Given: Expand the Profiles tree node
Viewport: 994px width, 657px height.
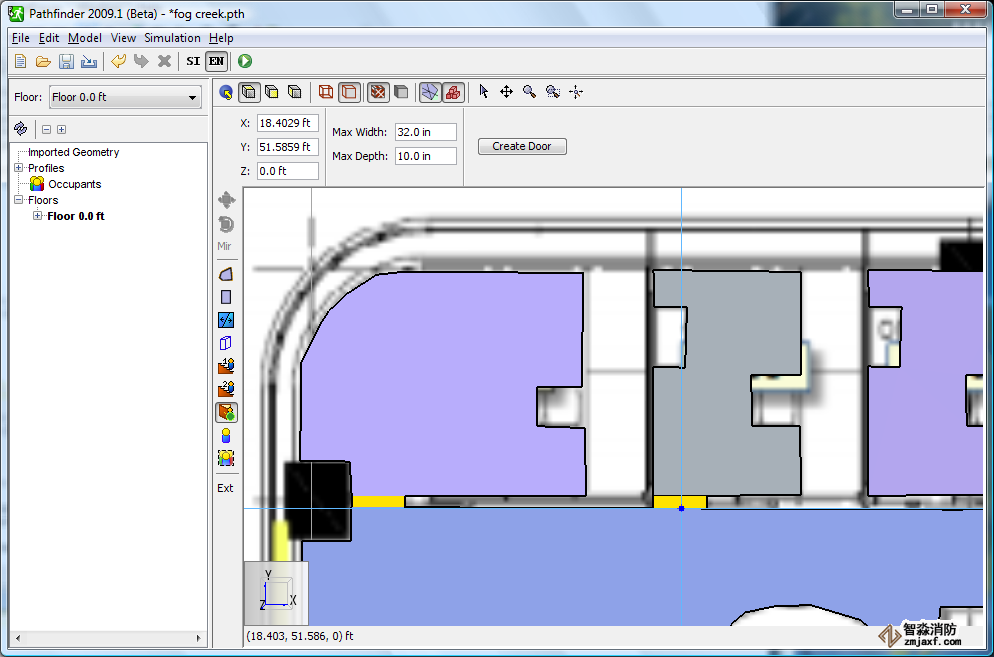Looking at the screenshot, I should 18,168.
